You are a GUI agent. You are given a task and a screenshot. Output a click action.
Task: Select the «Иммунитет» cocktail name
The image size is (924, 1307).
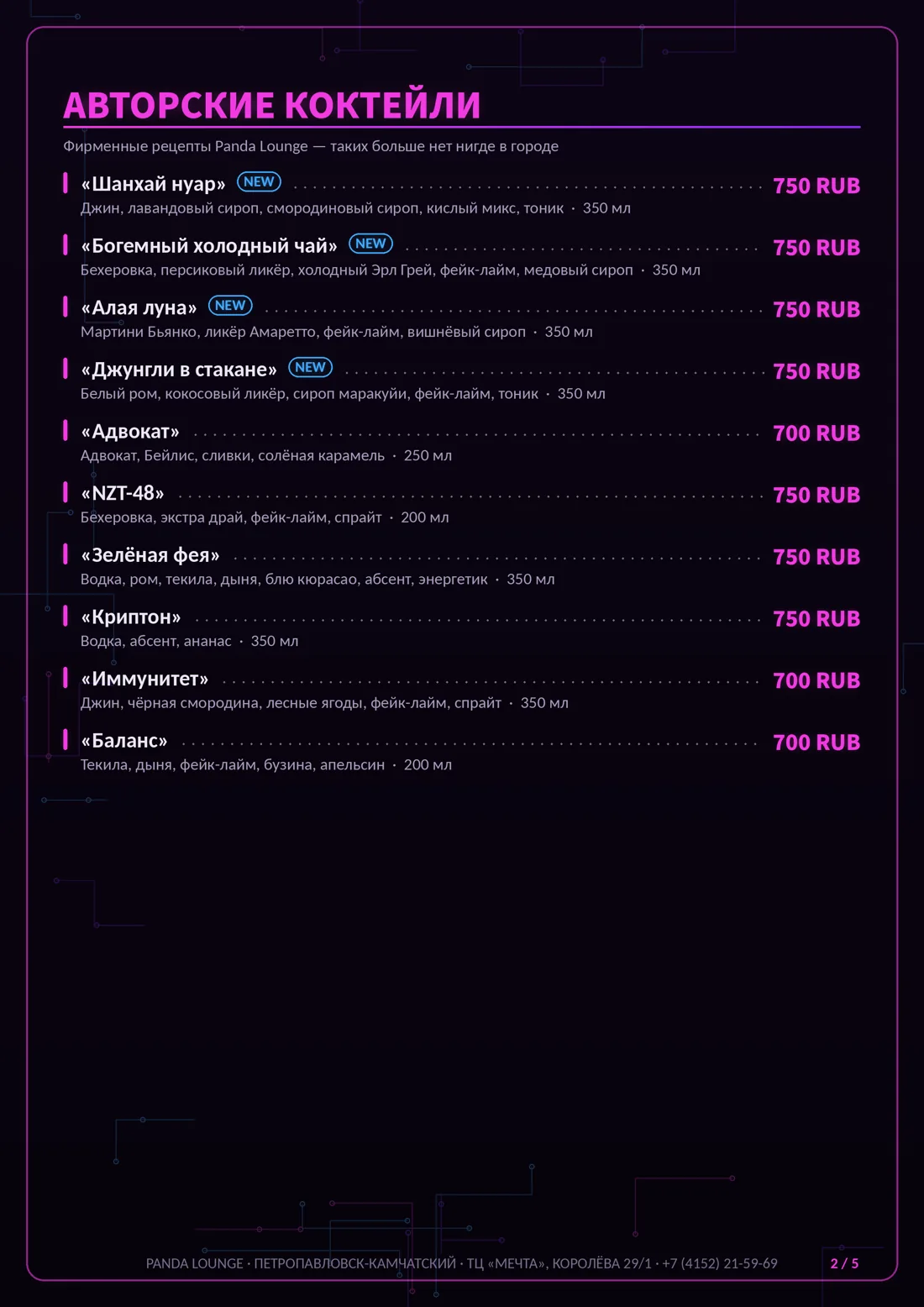144,679
